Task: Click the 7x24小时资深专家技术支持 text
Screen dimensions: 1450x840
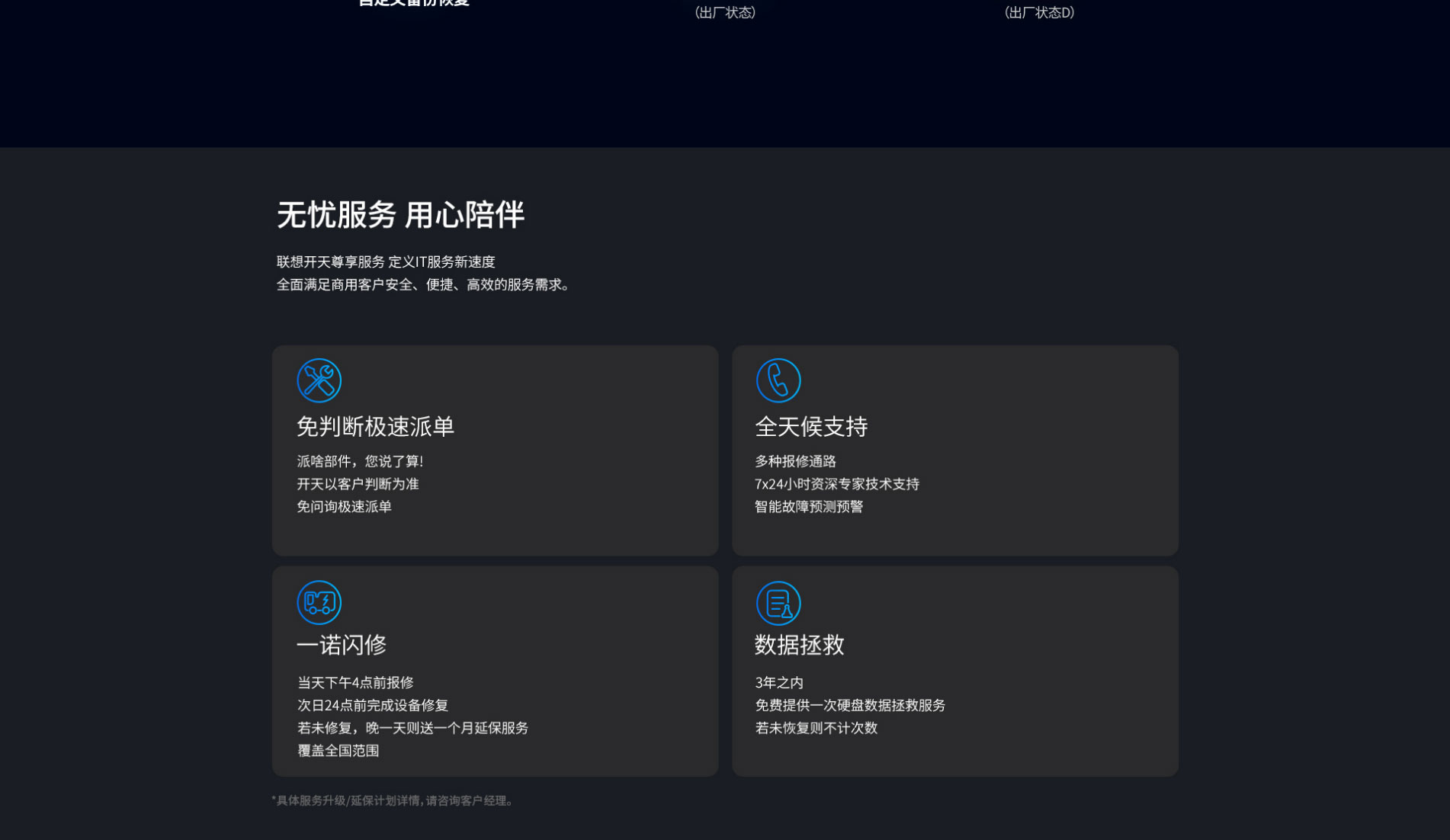Action: coord(837,485)
